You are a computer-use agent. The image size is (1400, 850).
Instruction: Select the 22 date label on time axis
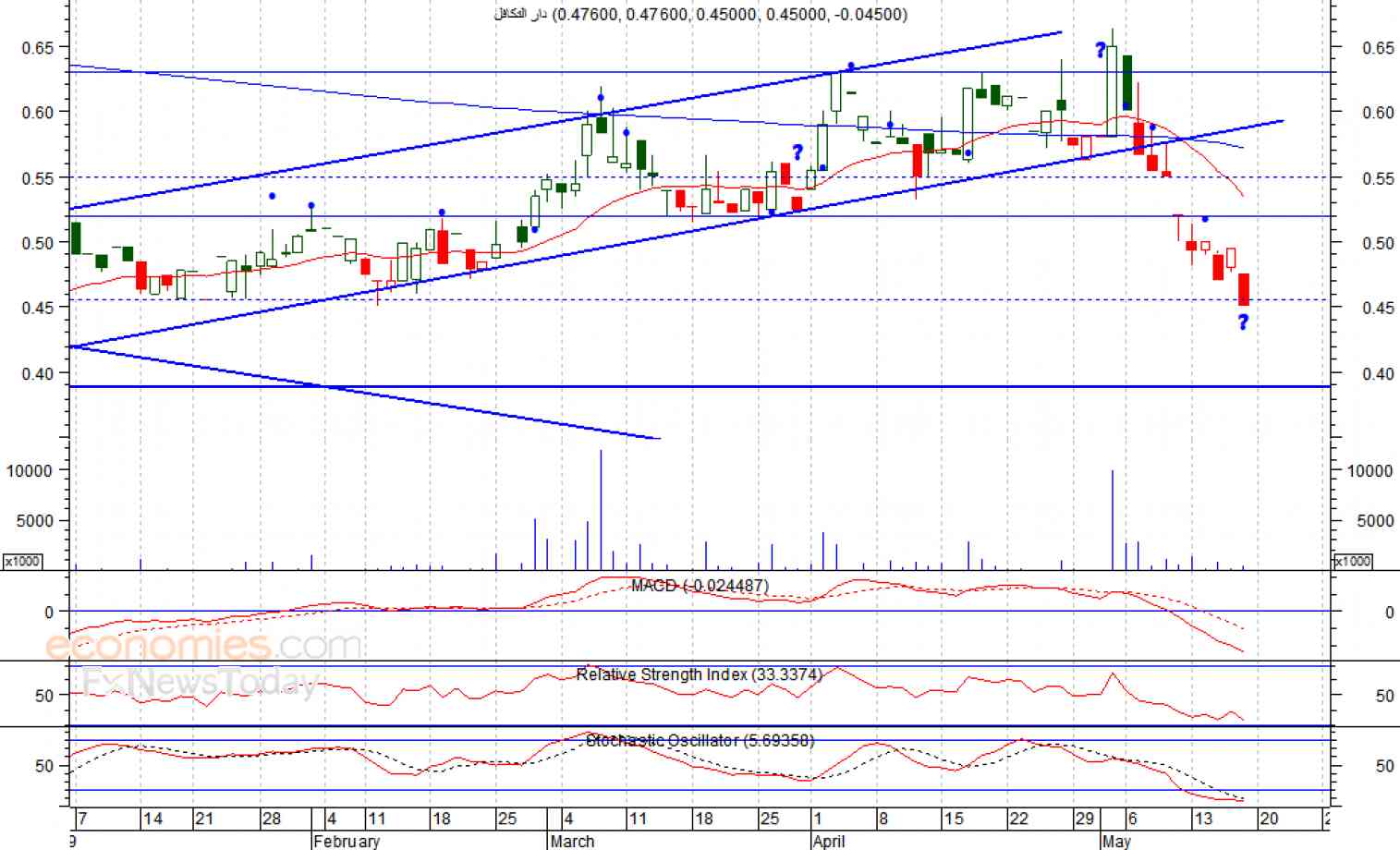[1018, 819]
